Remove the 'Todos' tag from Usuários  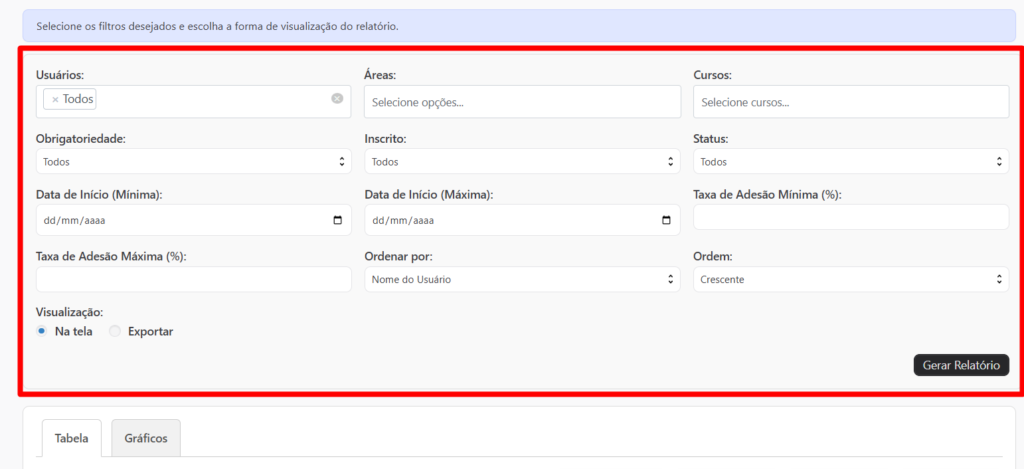point(55,100)
